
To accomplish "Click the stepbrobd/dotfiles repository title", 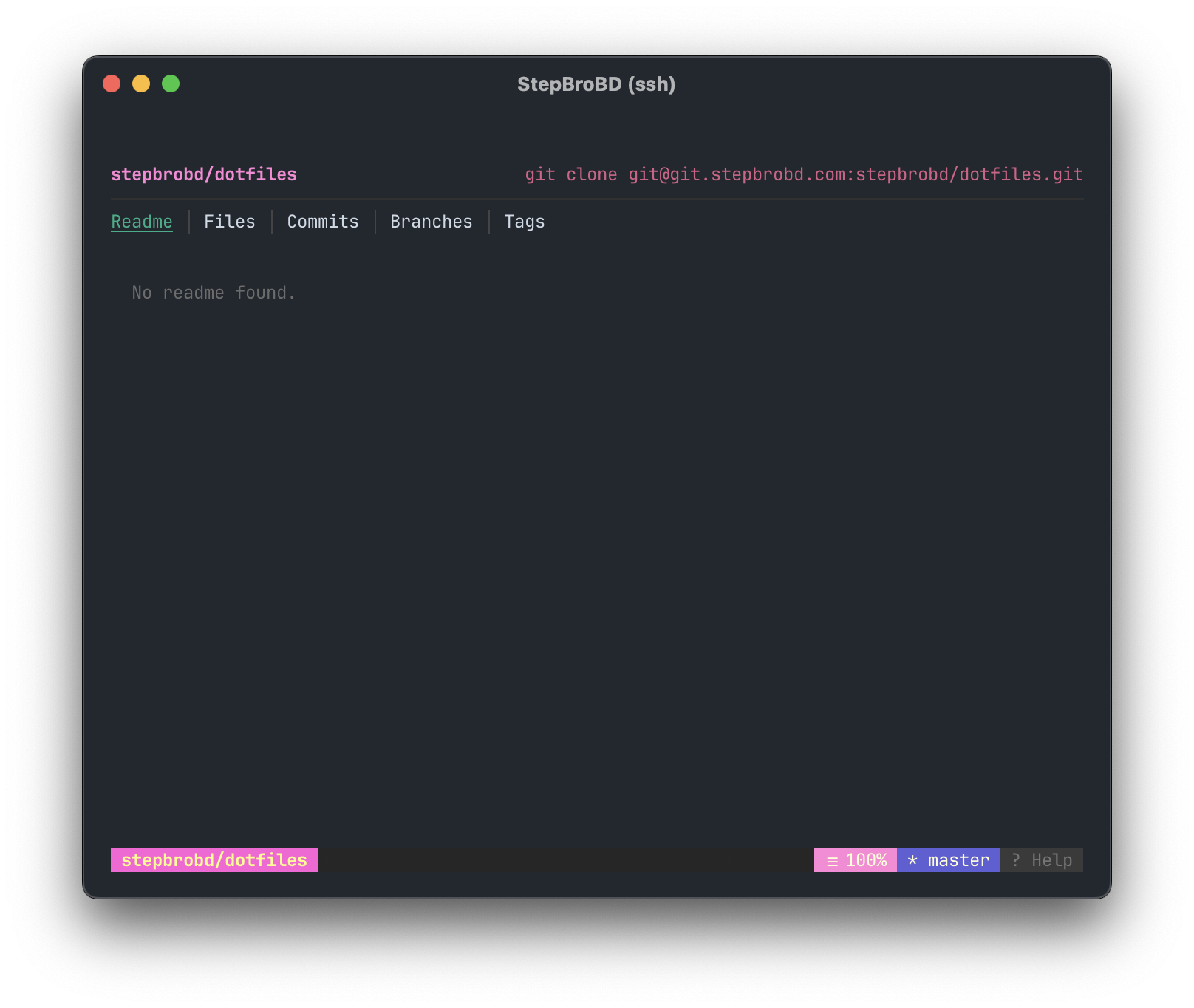I will [204, 174].
